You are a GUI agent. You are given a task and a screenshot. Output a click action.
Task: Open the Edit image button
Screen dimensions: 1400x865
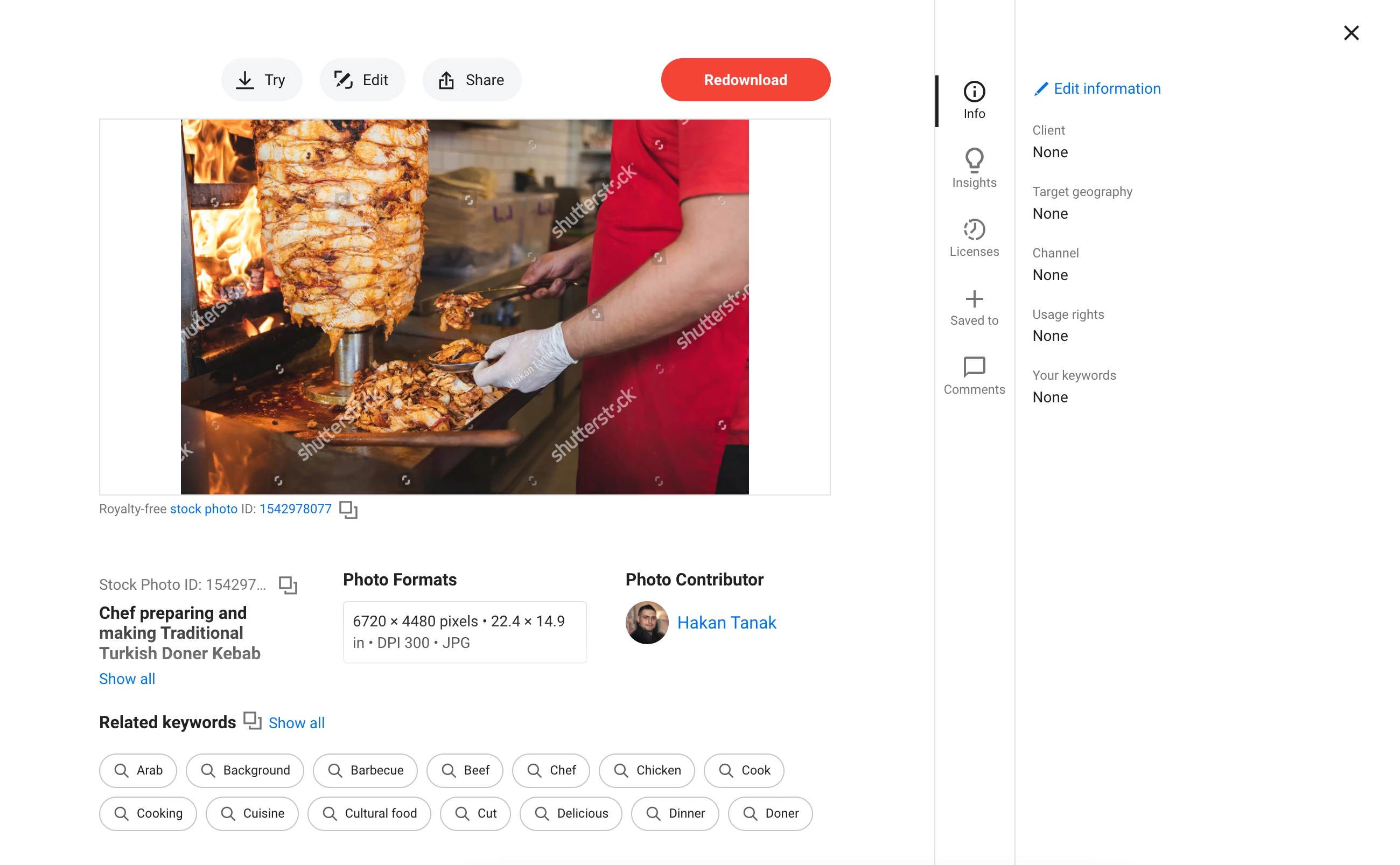click(362, 80)
